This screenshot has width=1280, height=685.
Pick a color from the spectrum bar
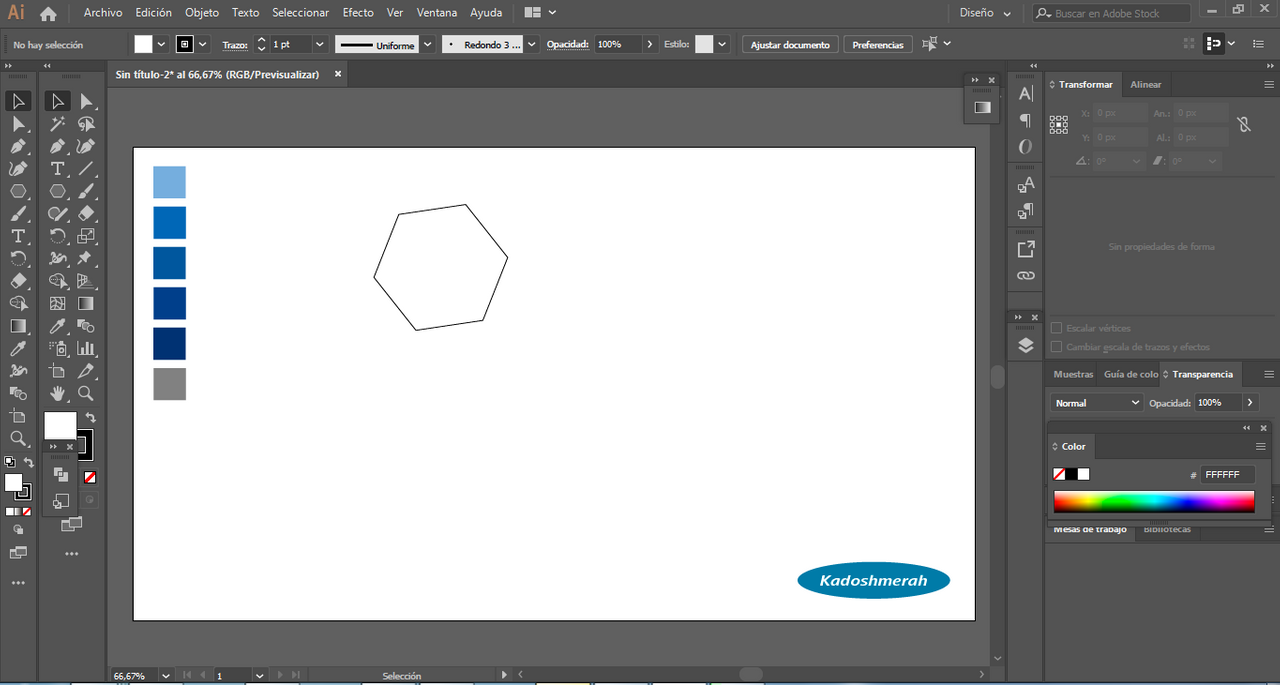1153,502
